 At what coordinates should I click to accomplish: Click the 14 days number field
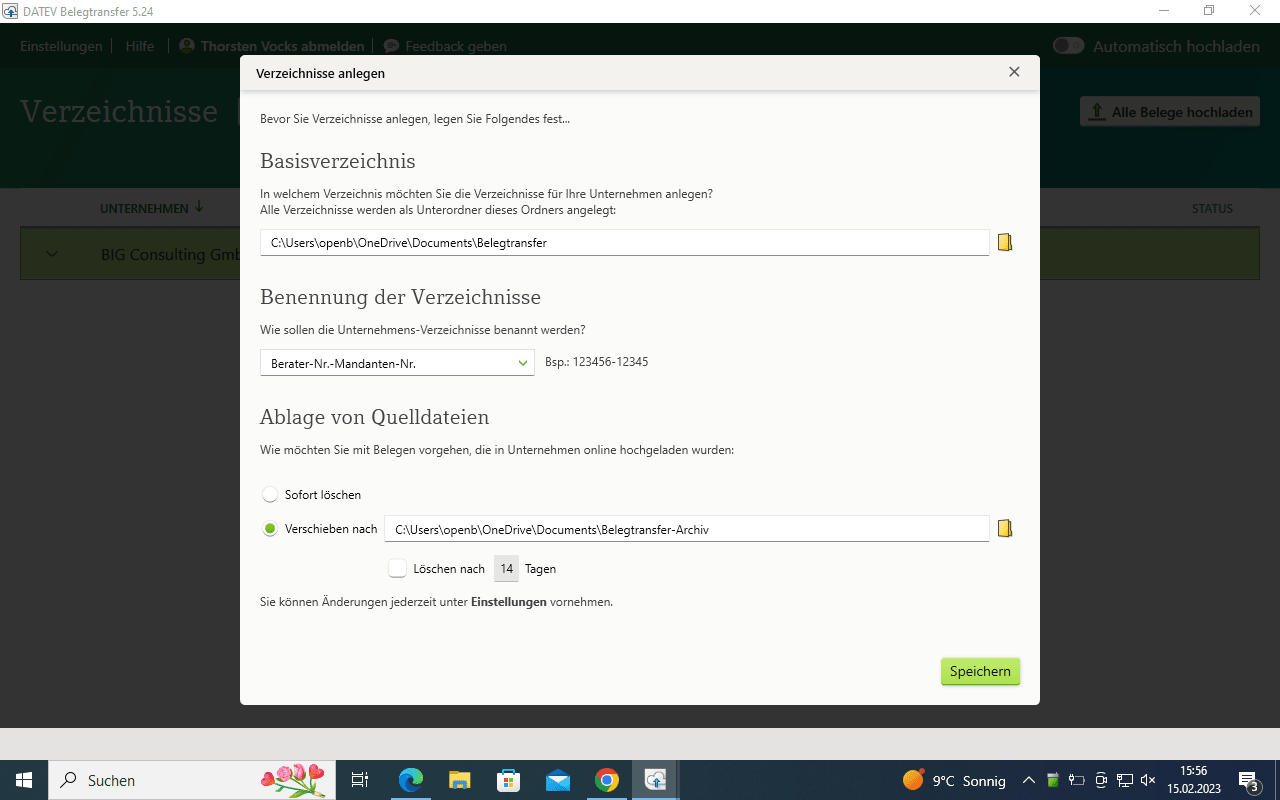[x=507, y=568]
